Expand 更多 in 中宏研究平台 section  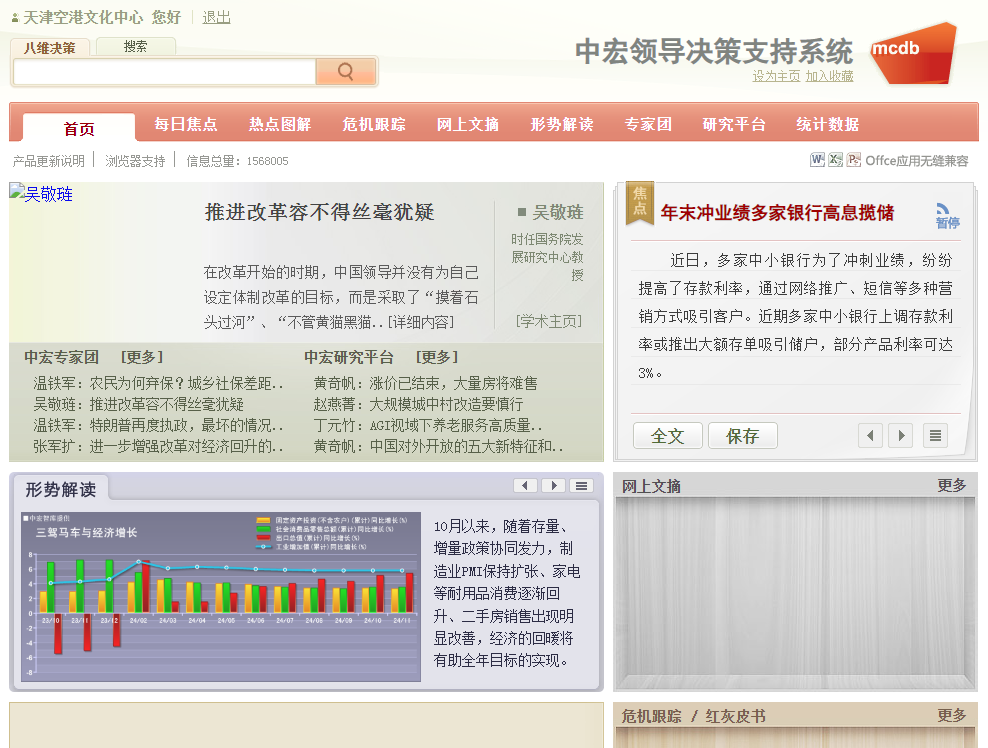tap(436, 357)
